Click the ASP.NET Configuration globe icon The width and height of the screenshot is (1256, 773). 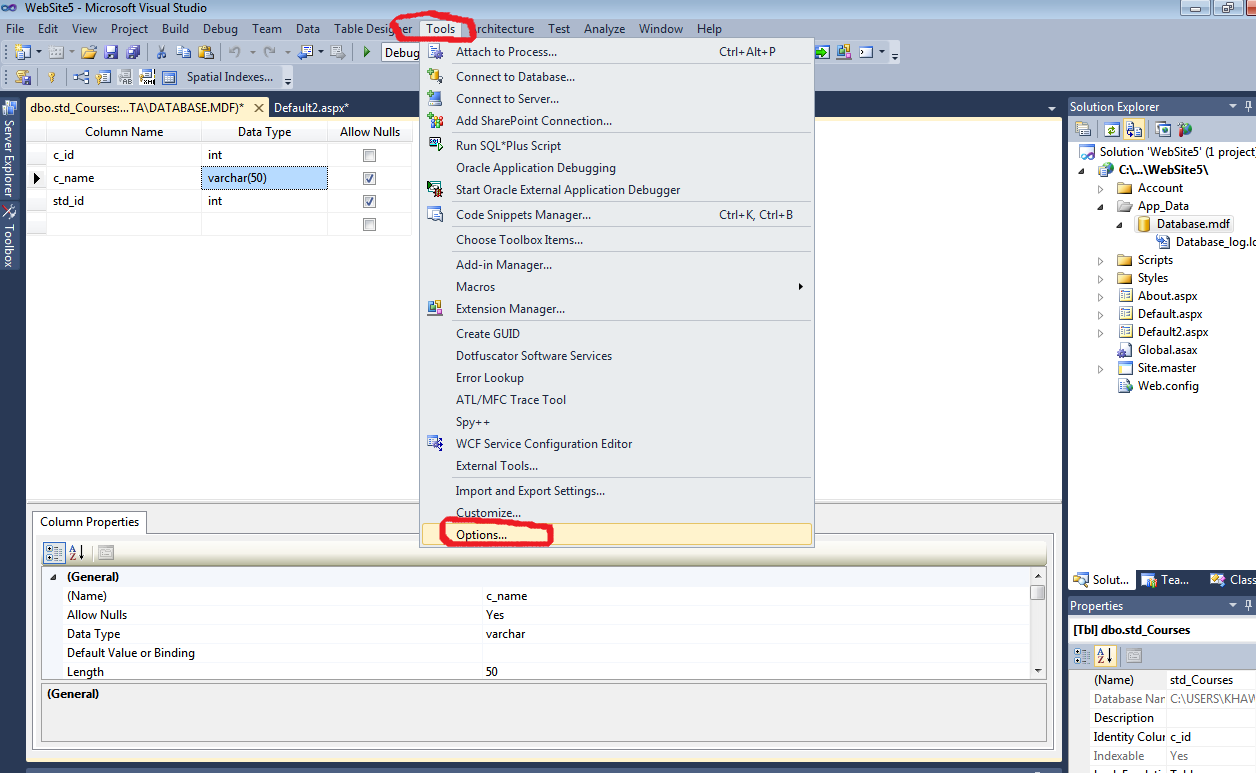(x=1185, y=128)
